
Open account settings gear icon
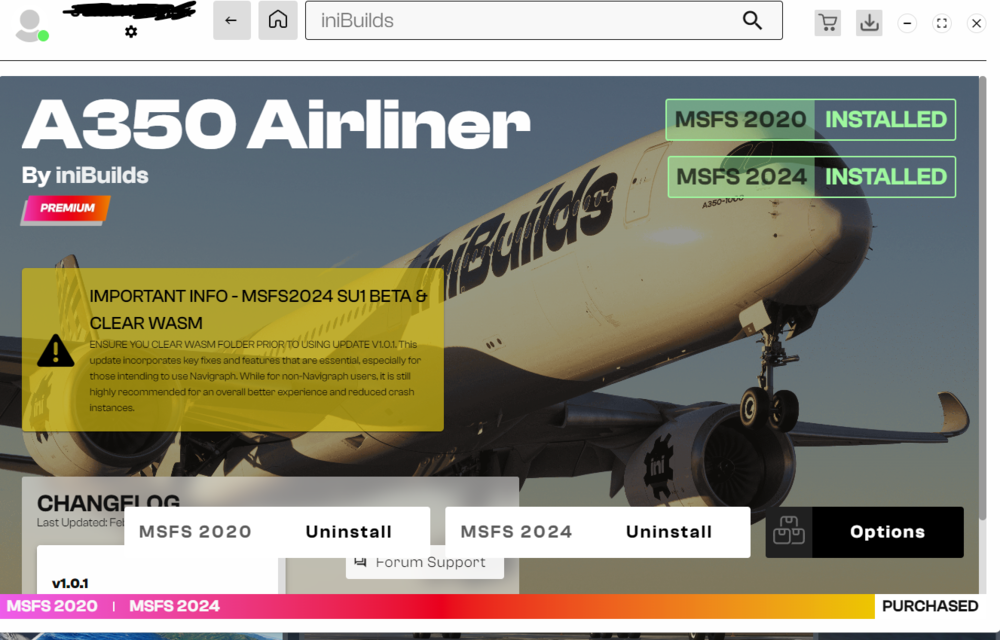coord(131,32)
